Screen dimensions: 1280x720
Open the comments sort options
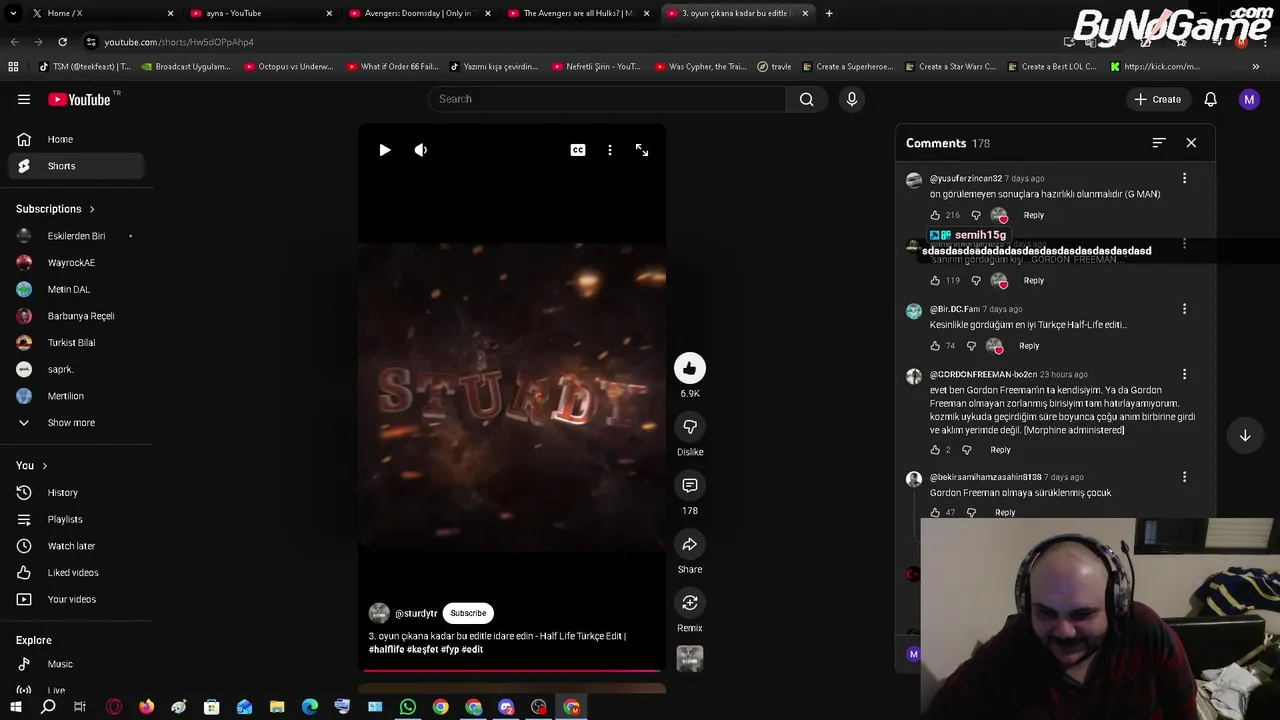[1158, 143]
